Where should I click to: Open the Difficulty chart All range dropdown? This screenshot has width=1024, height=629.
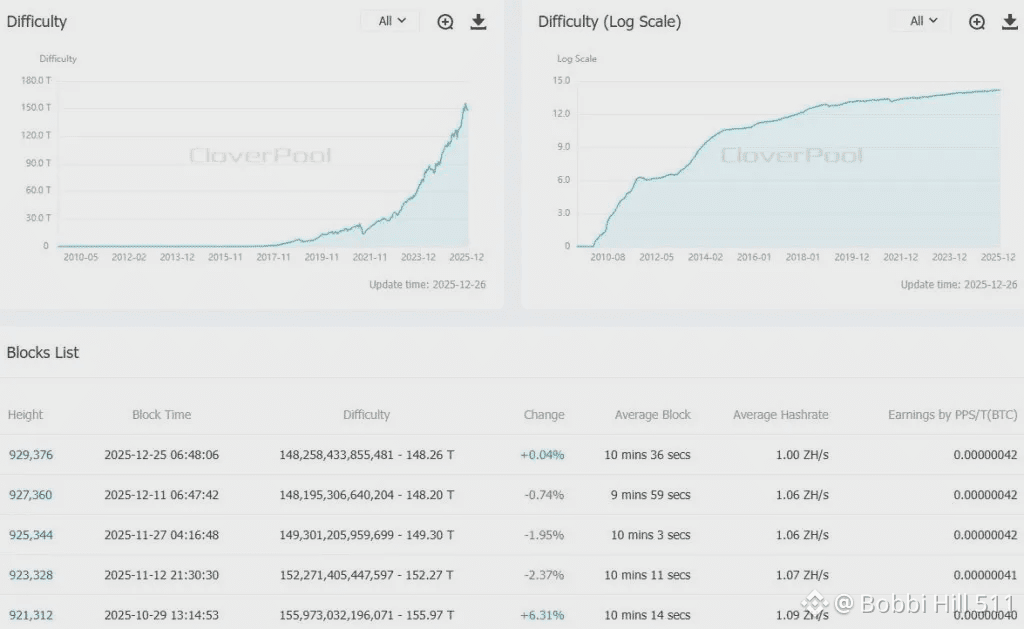click(391, 21)
